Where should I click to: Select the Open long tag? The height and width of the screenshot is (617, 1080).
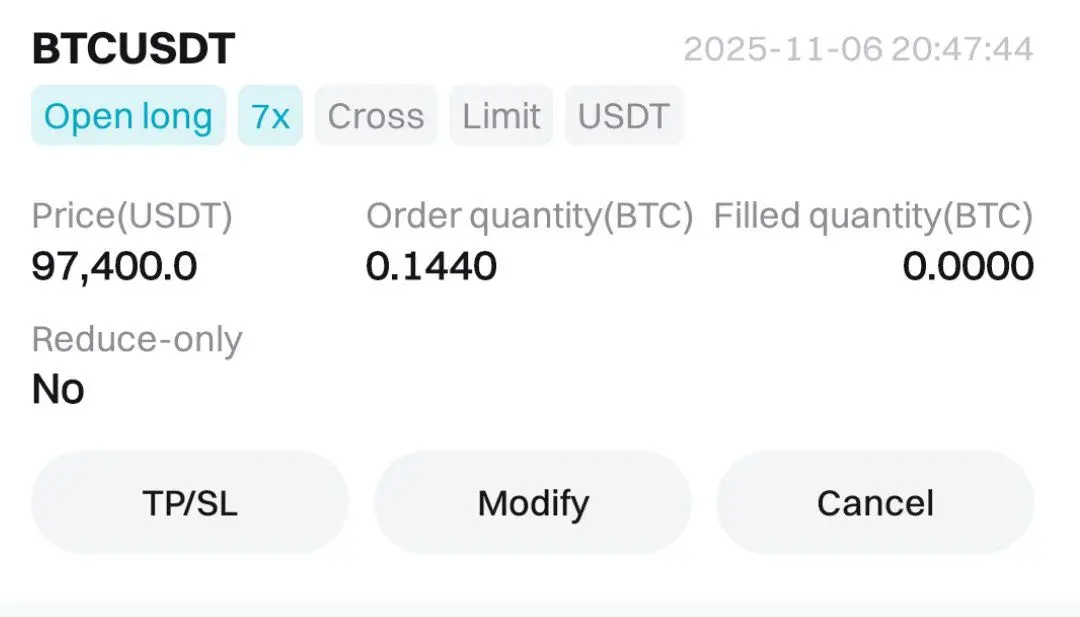[128, 116]
